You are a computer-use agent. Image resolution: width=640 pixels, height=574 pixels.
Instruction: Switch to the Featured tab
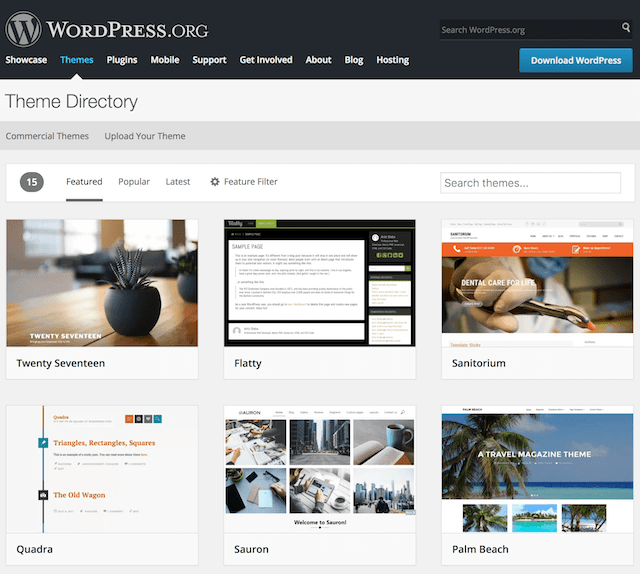point(84,182)
